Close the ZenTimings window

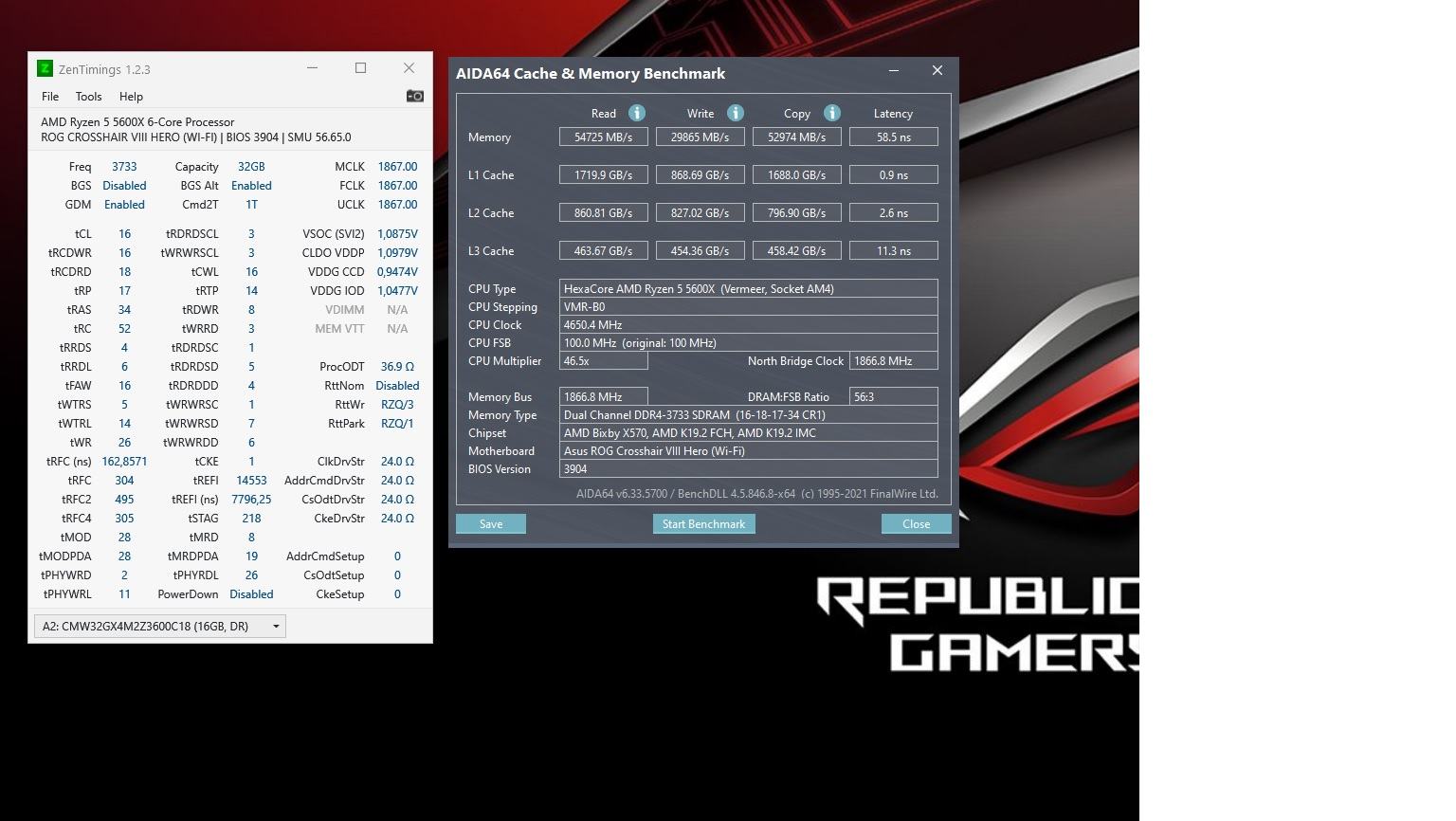click(409, 68)
